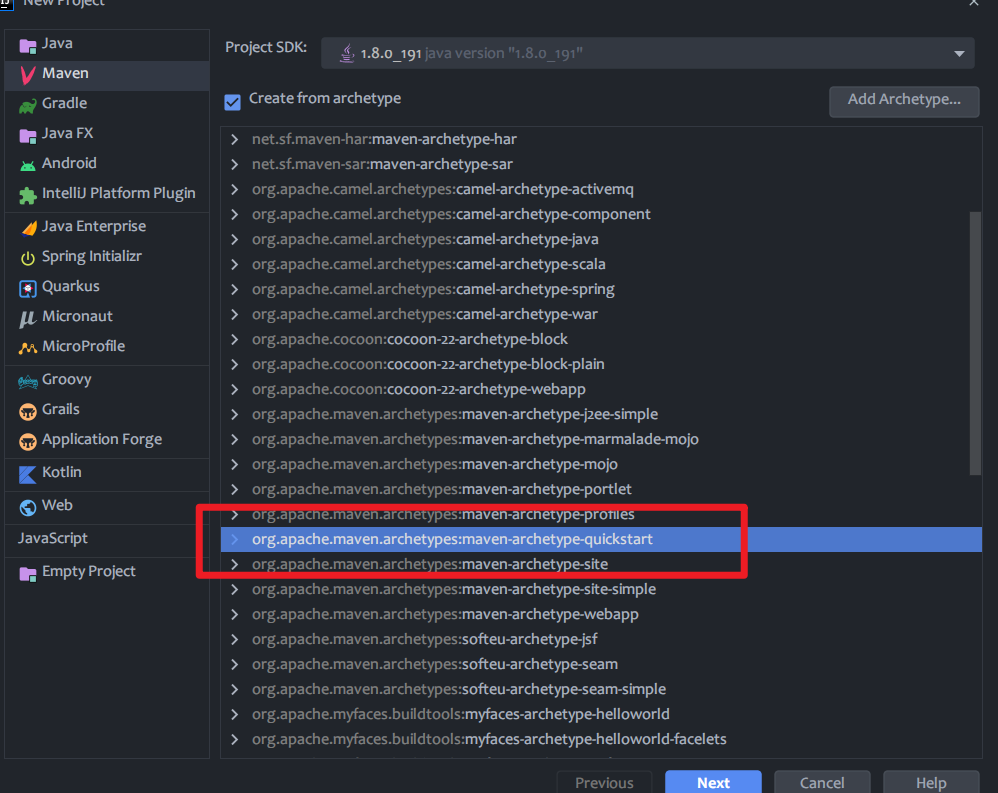Viewport: 998px width, 793px height.
Task: Select maven-archetype-marmalade-mojo archetype
Action: pos(601,439)
